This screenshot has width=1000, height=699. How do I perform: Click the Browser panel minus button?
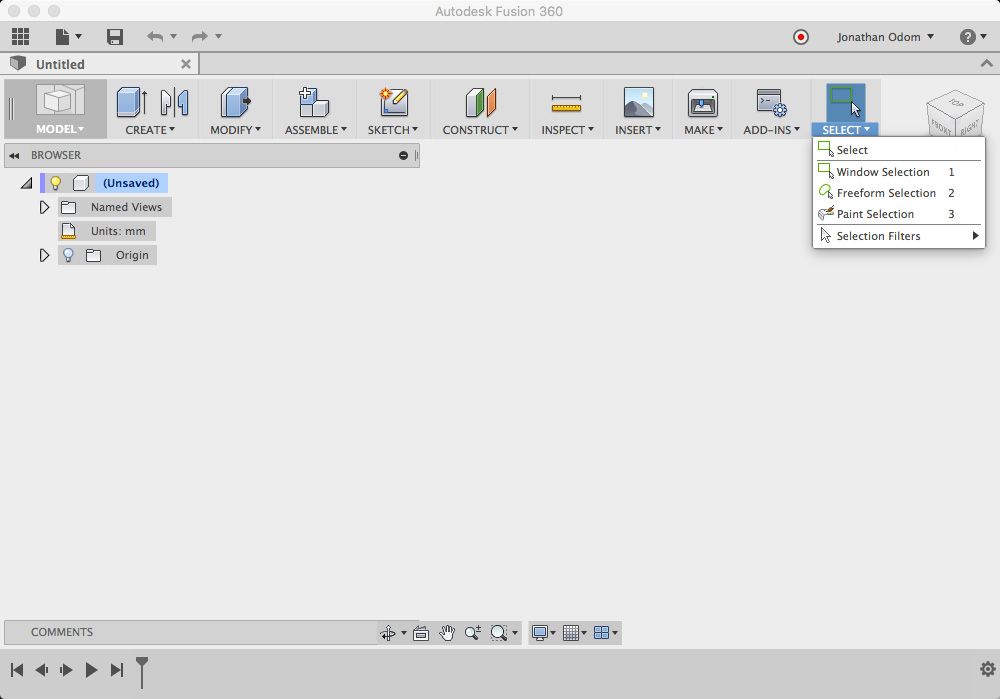coord(403,156)
